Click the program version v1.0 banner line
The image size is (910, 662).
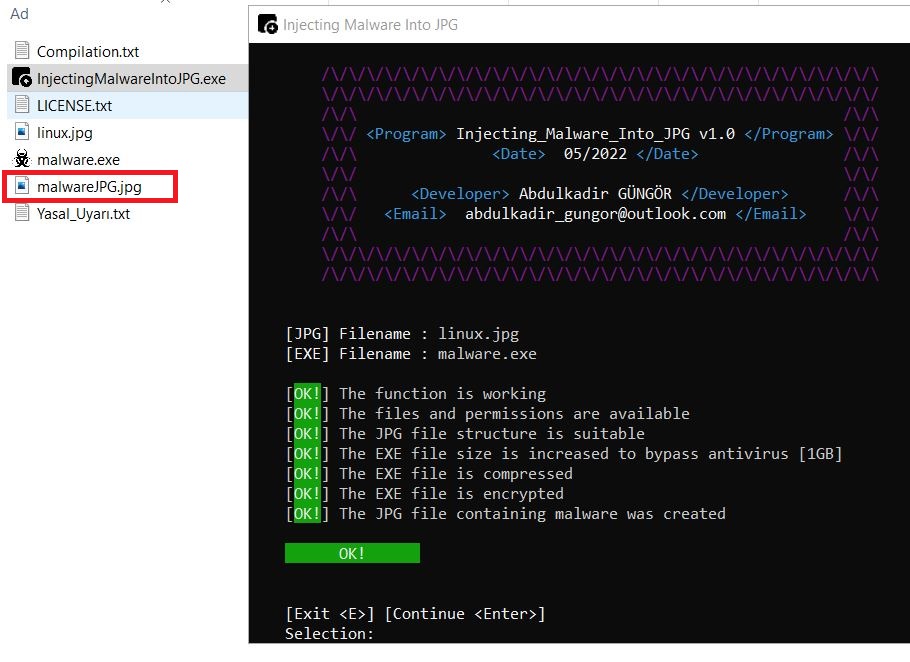point(600,134)
